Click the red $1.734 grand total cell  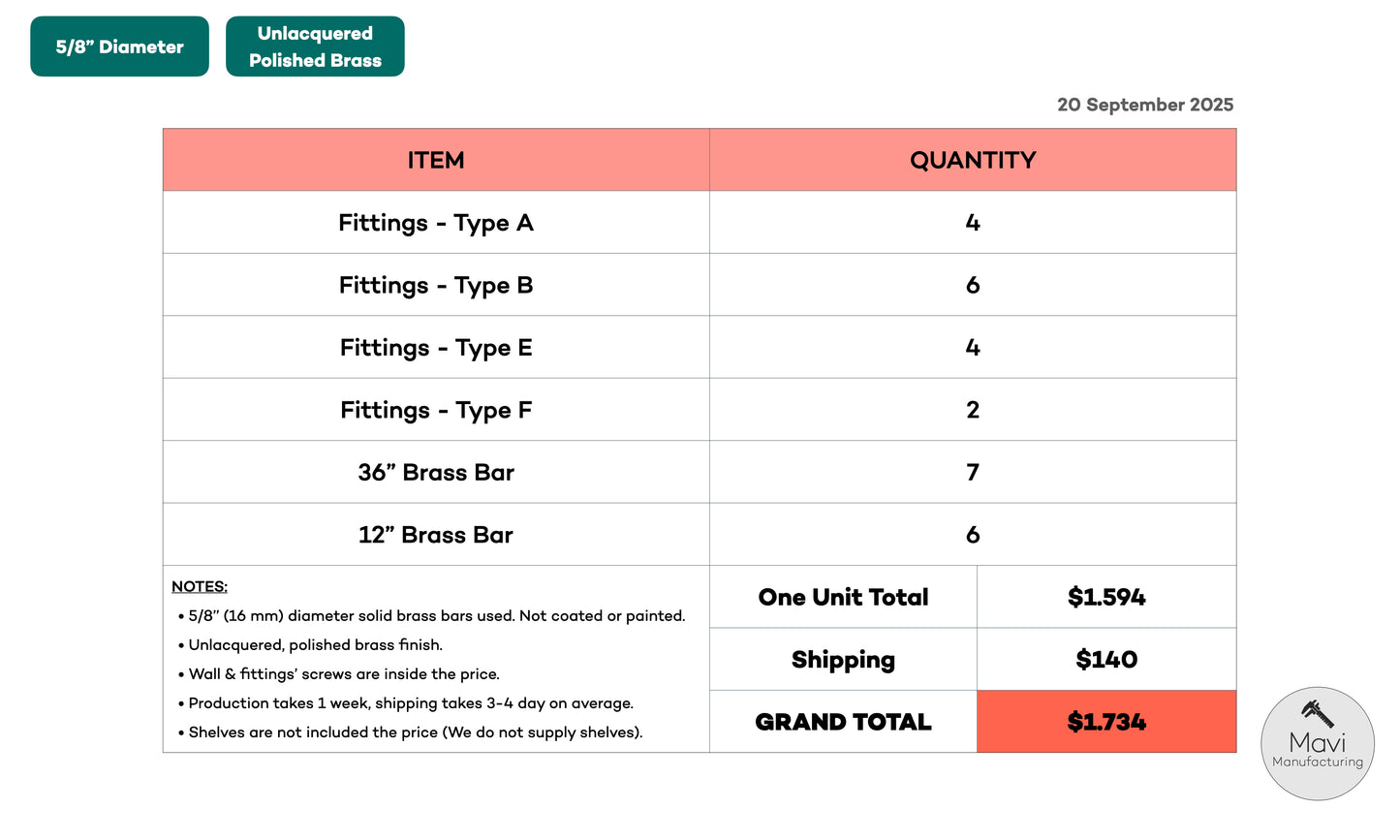point(1106,722)
